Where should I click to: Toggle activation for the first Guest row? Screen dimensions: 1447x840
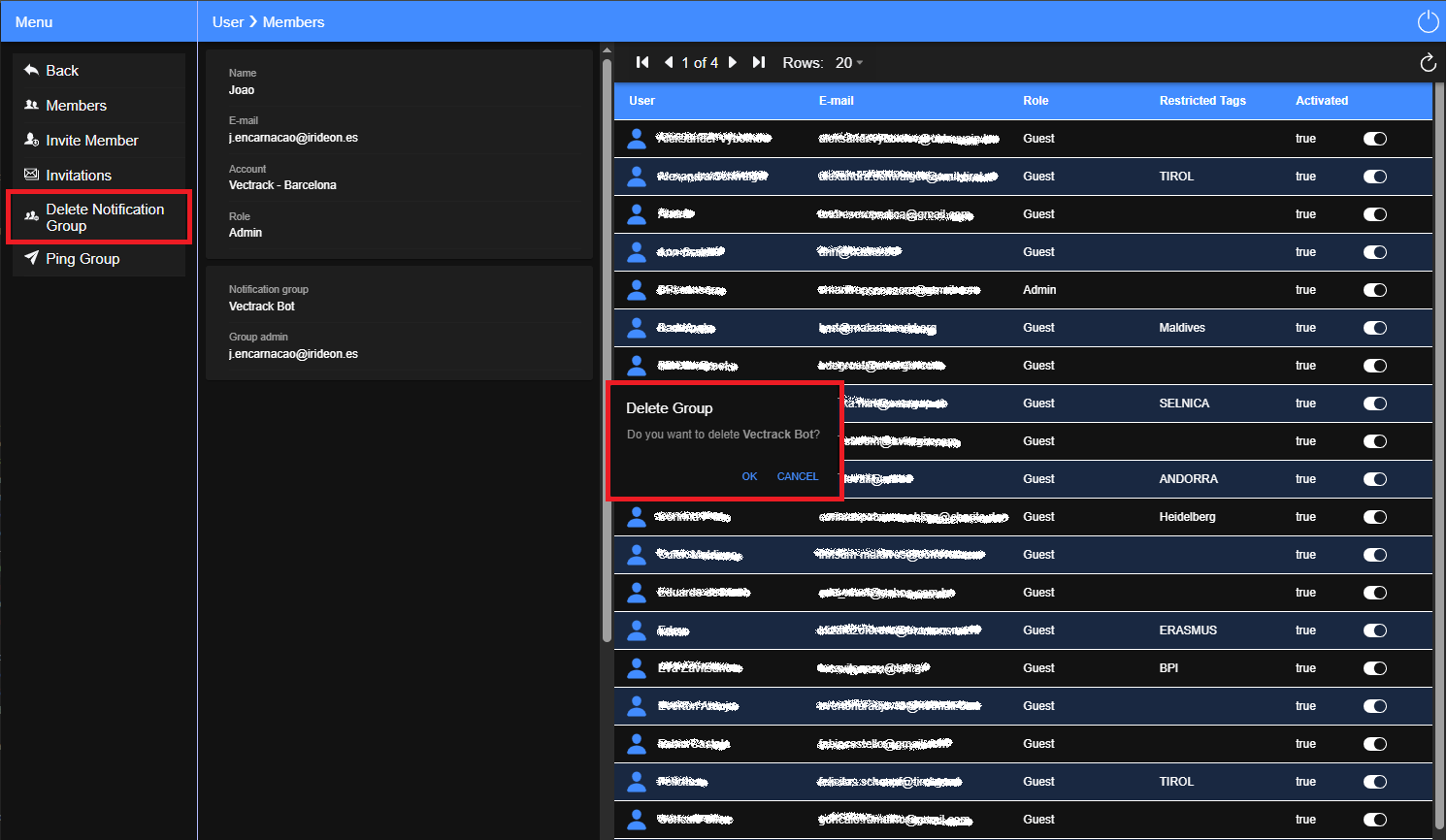coord(1375,139)
